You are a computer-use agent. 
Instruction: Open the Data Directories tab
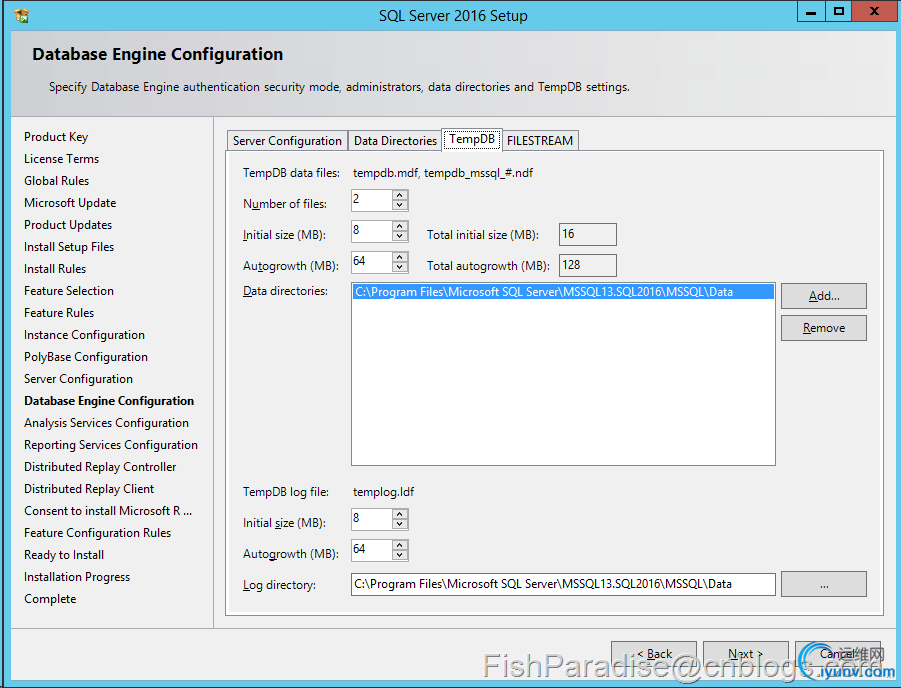[395, 141]
